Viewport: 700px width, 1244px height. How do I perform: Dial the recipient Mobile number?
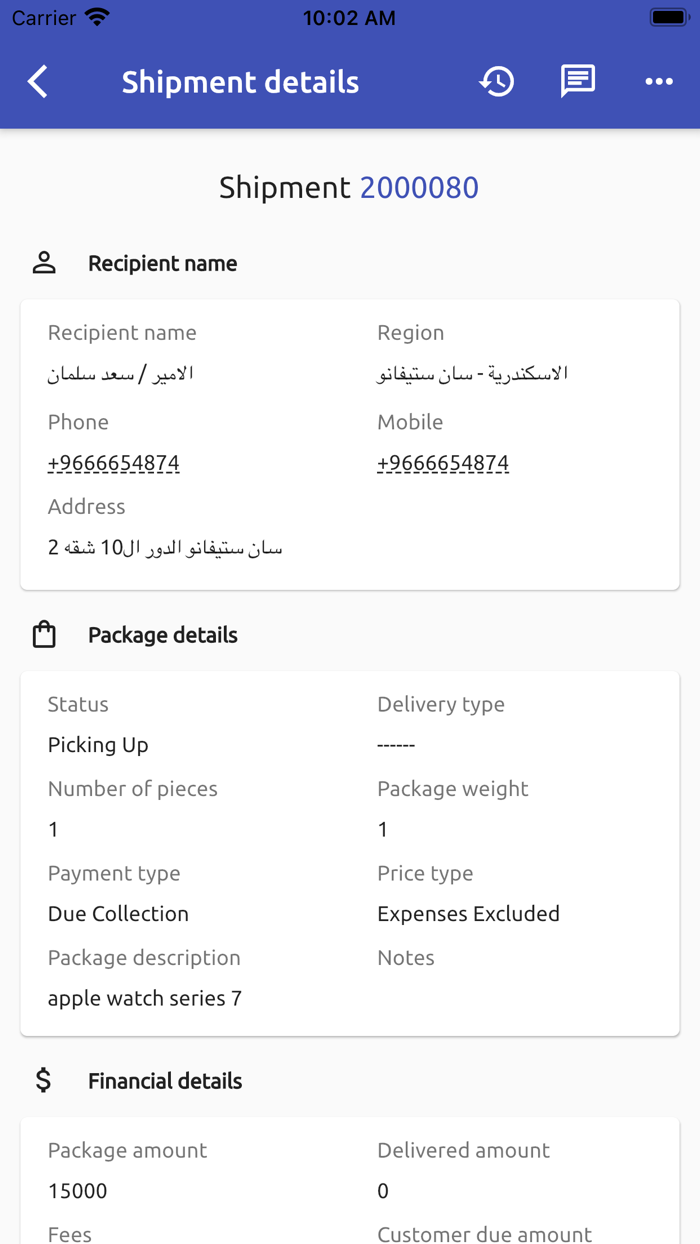point(443,463)
